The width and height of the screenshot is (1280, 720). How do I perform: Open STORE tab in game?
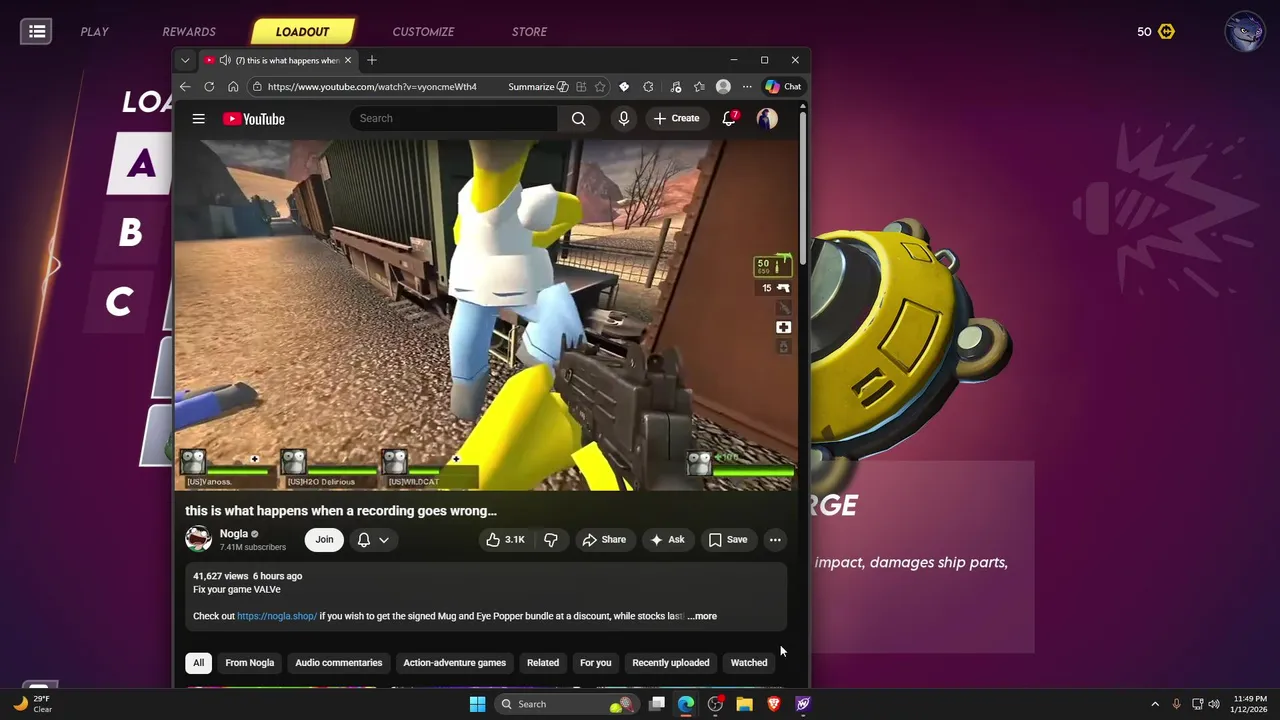pyautogui.click(x=529, y=32)
